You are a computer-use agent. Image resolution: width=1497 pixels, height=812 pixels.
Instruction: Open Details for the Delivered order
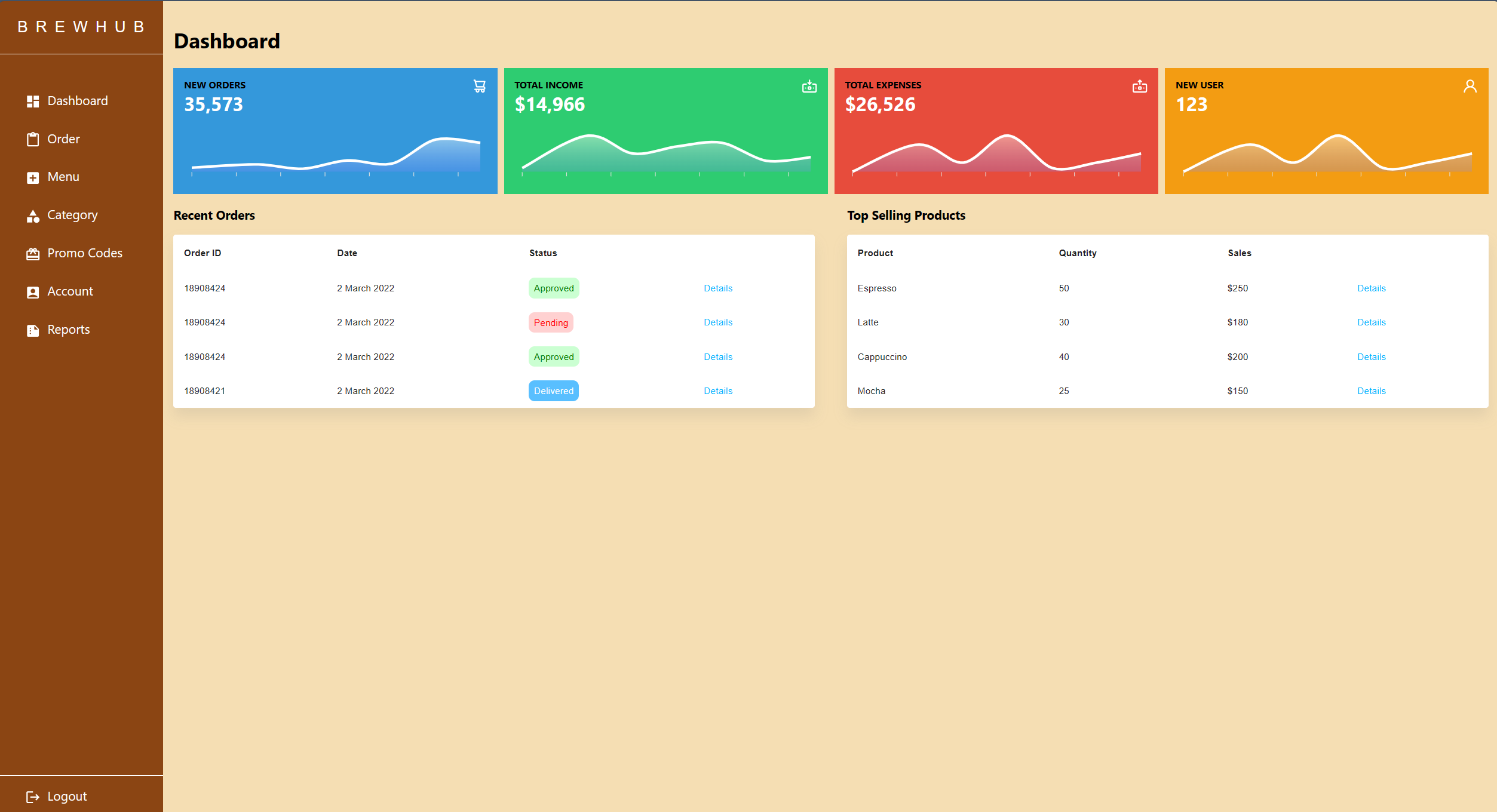[x=717, y=391]
